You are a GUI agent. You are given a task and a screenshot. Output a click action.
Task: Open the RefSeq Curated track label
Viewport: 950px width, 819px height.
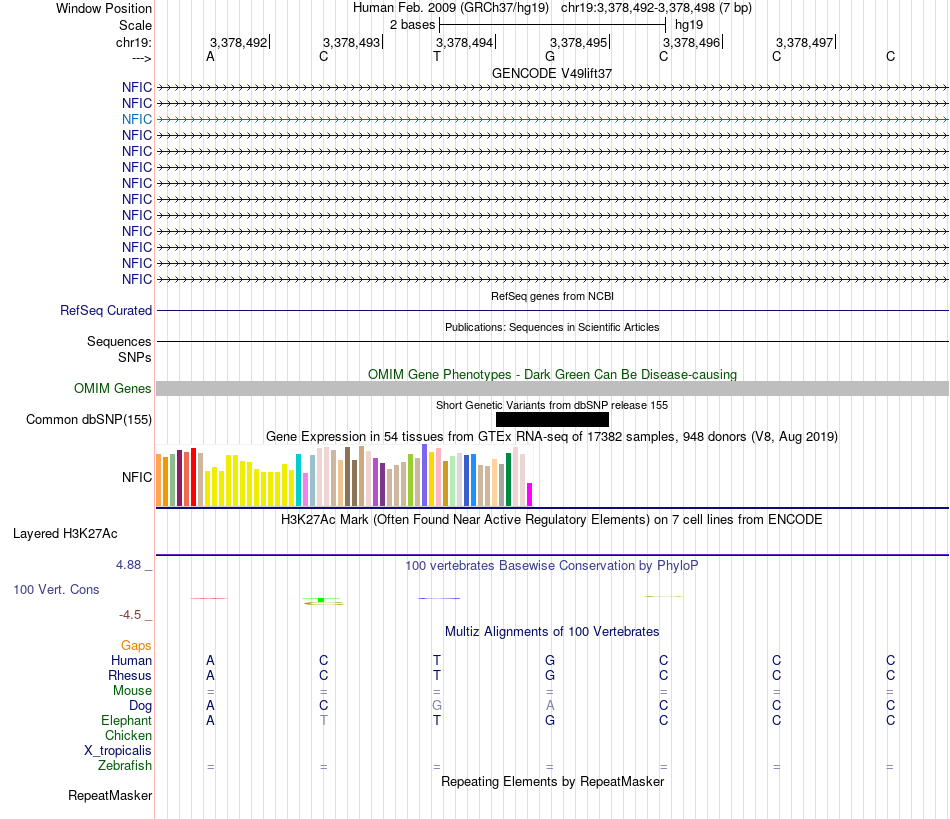[x=105, y=310]
